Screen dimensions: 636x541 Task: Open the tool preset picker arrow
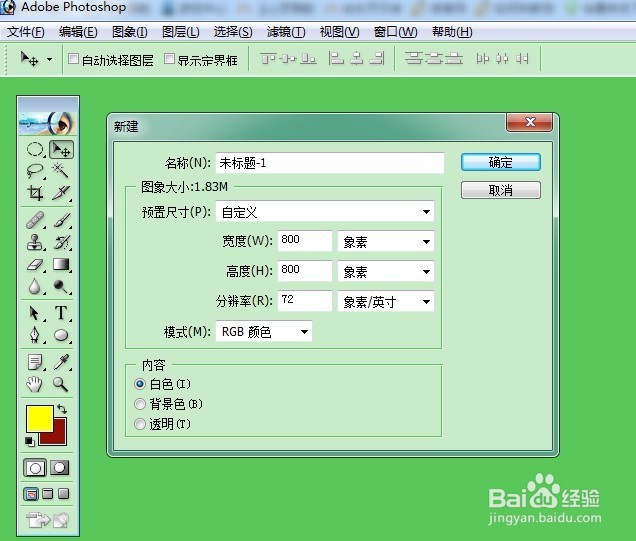click(x=49, y=59)
